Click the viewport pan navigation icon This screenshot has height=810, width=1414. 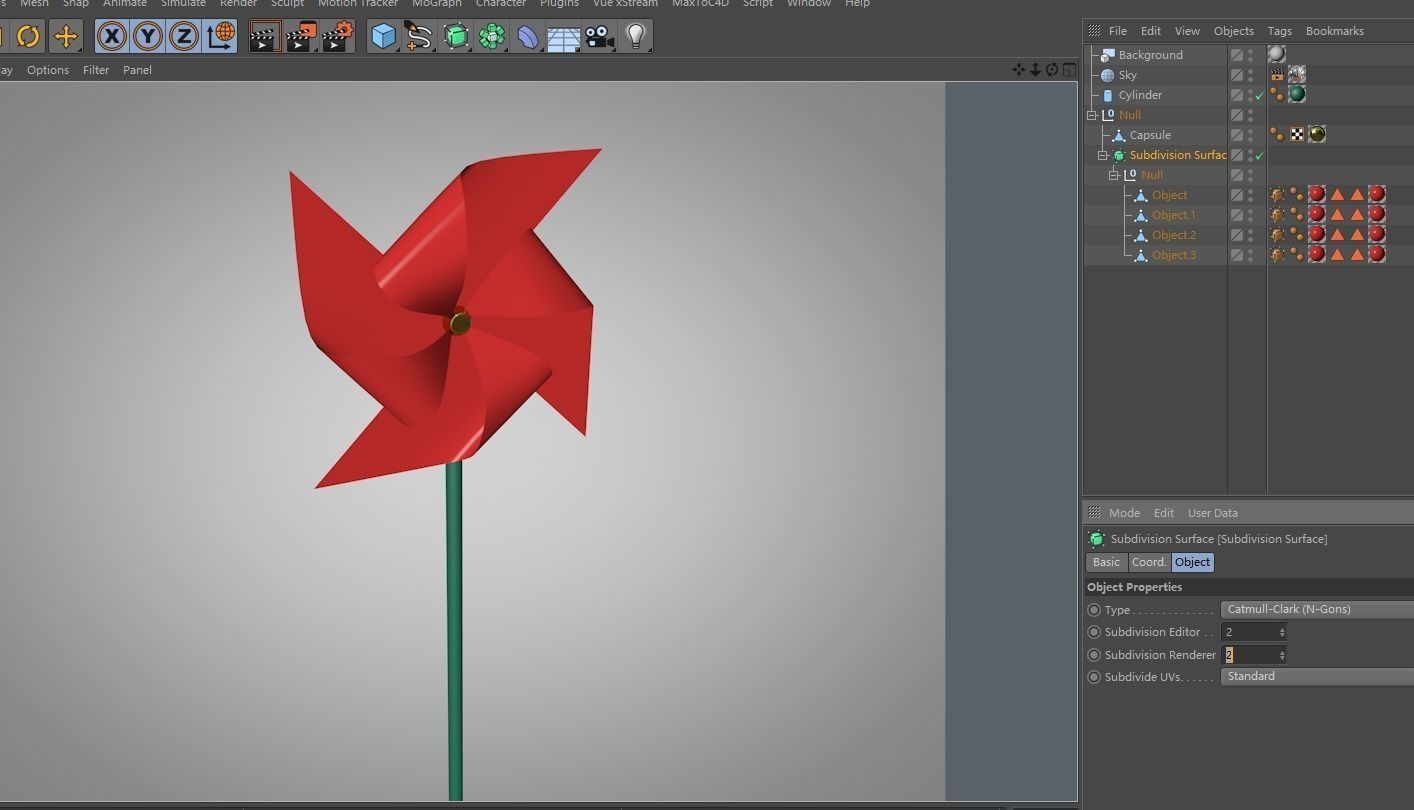coord(1019,70)
